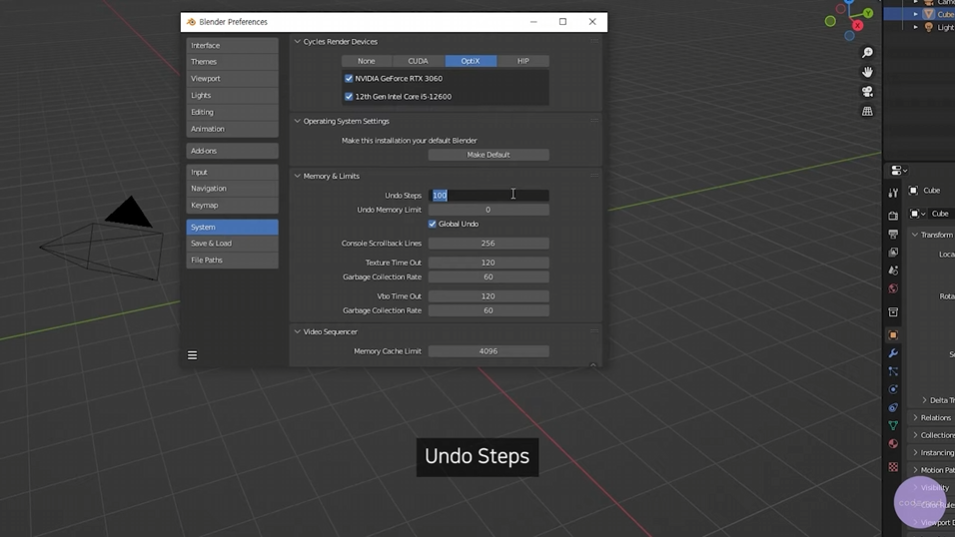Image resolution: width=955 pixels, height=537 pixels.
Task: Collapse the Video Sequencer section
Action: 297,332
